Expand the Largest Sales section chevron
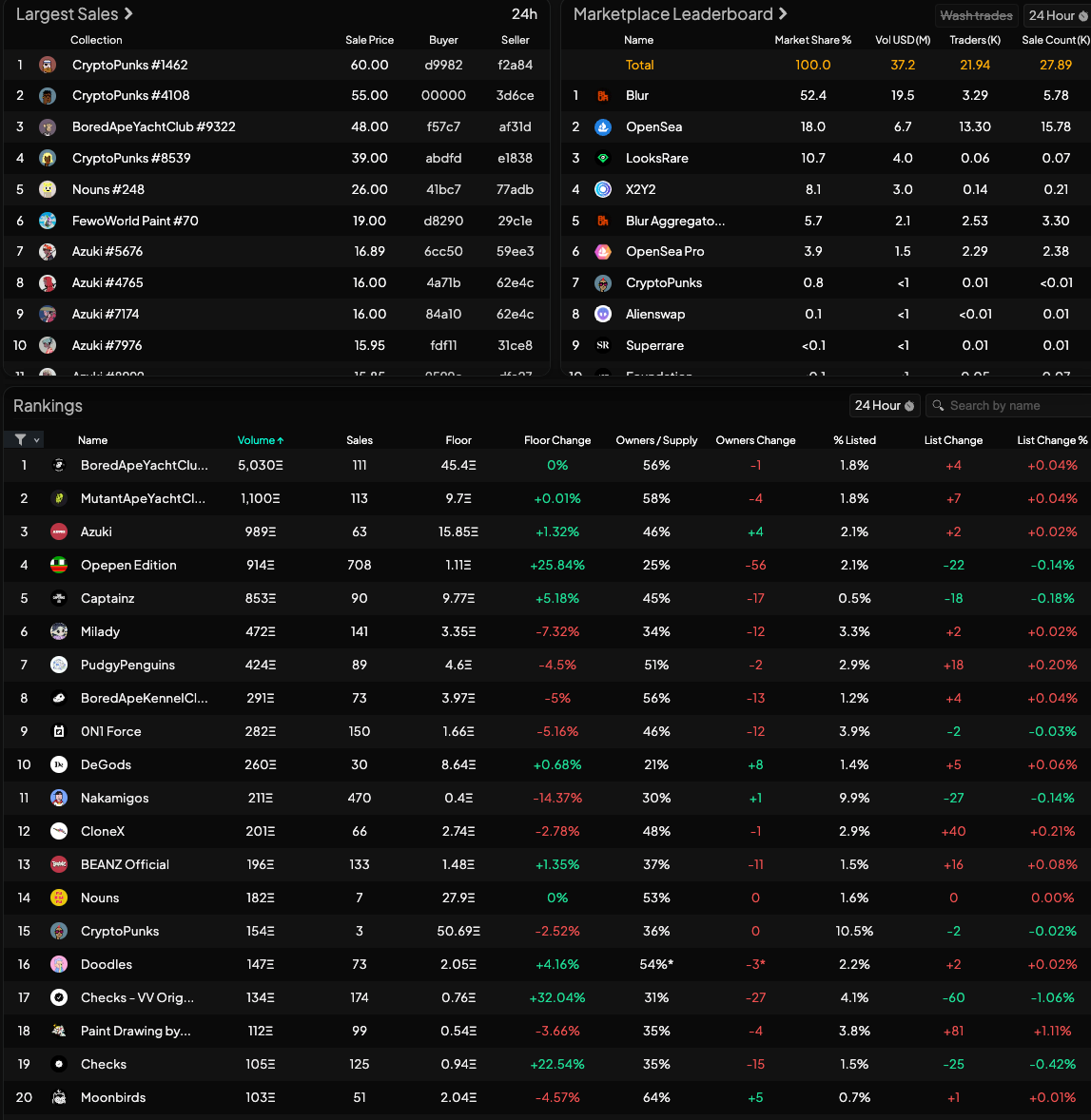1091x1120 pixels. coord(128,13)
